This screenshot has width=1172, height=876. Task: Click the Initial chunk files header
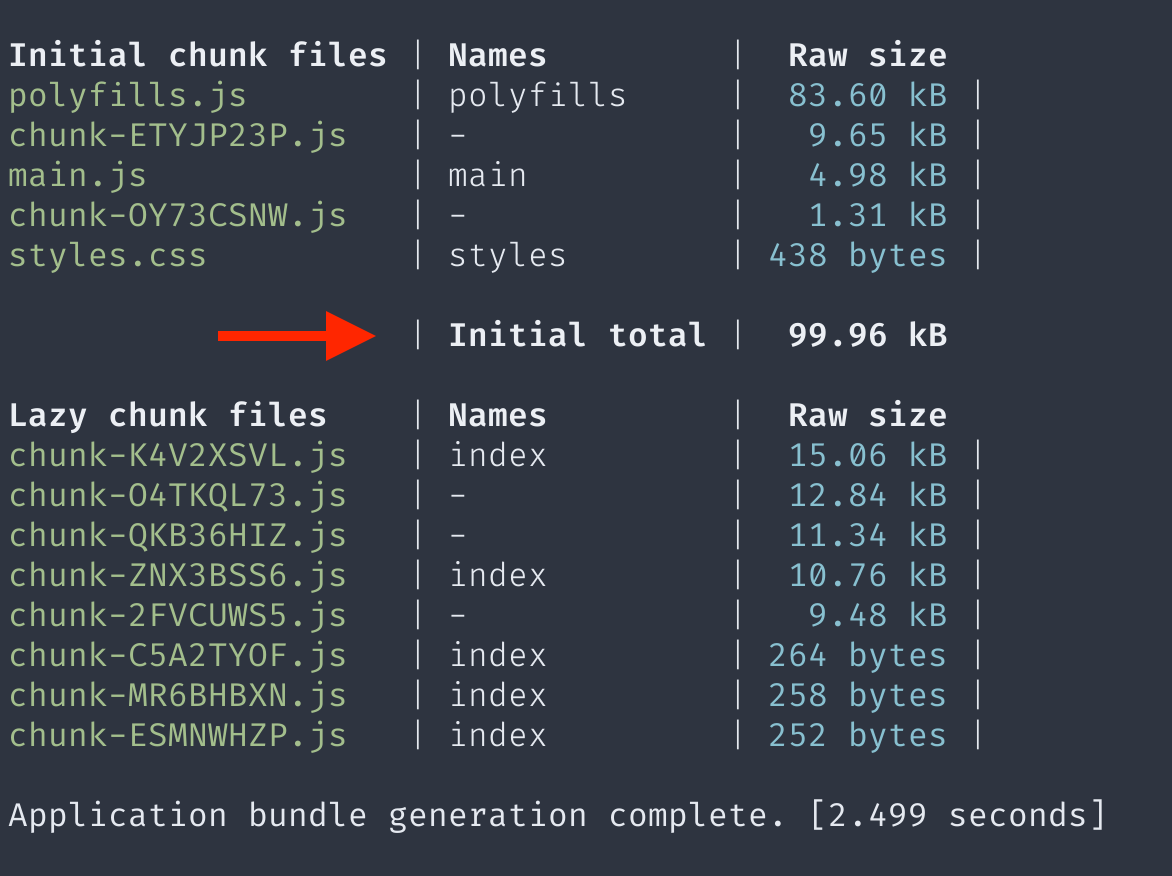pyautogui.click(x=197, y=55)
